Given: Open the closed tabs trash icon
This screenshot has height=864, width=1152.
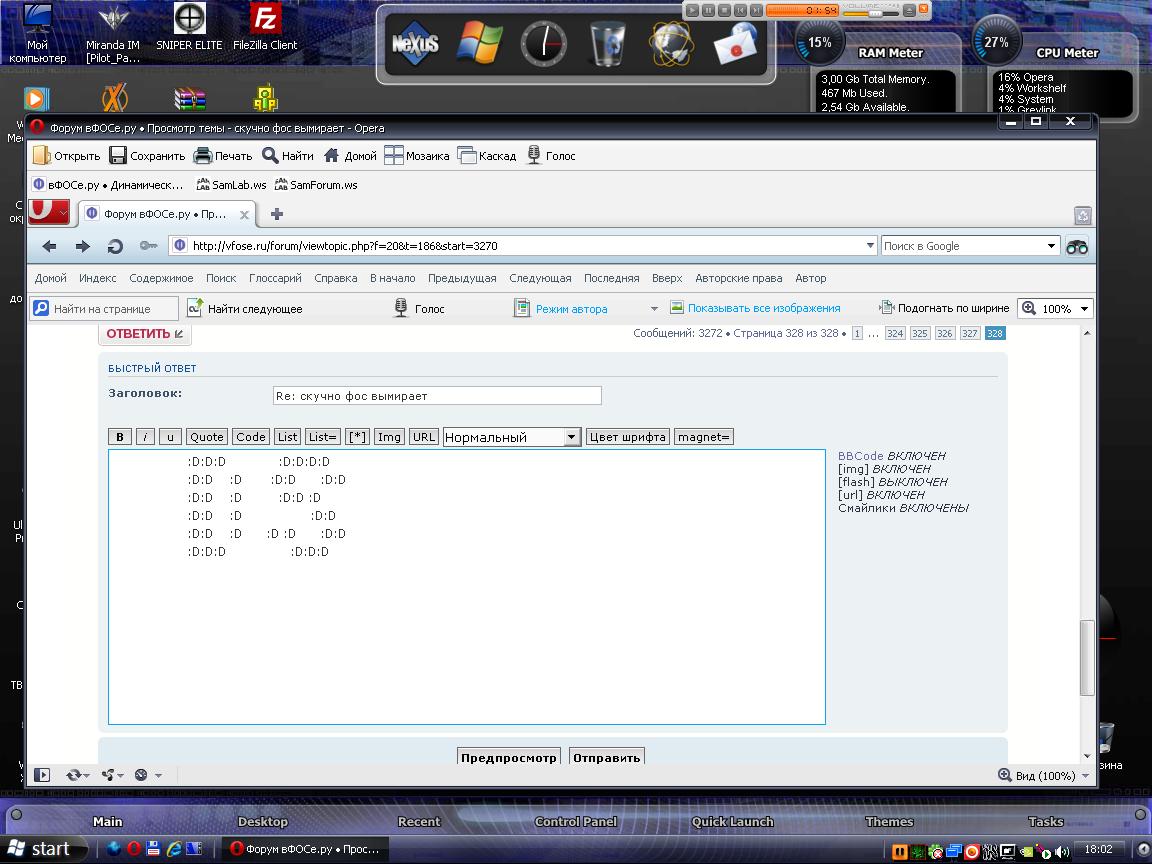Looking at the screenshot, I should coord(1082,214).
